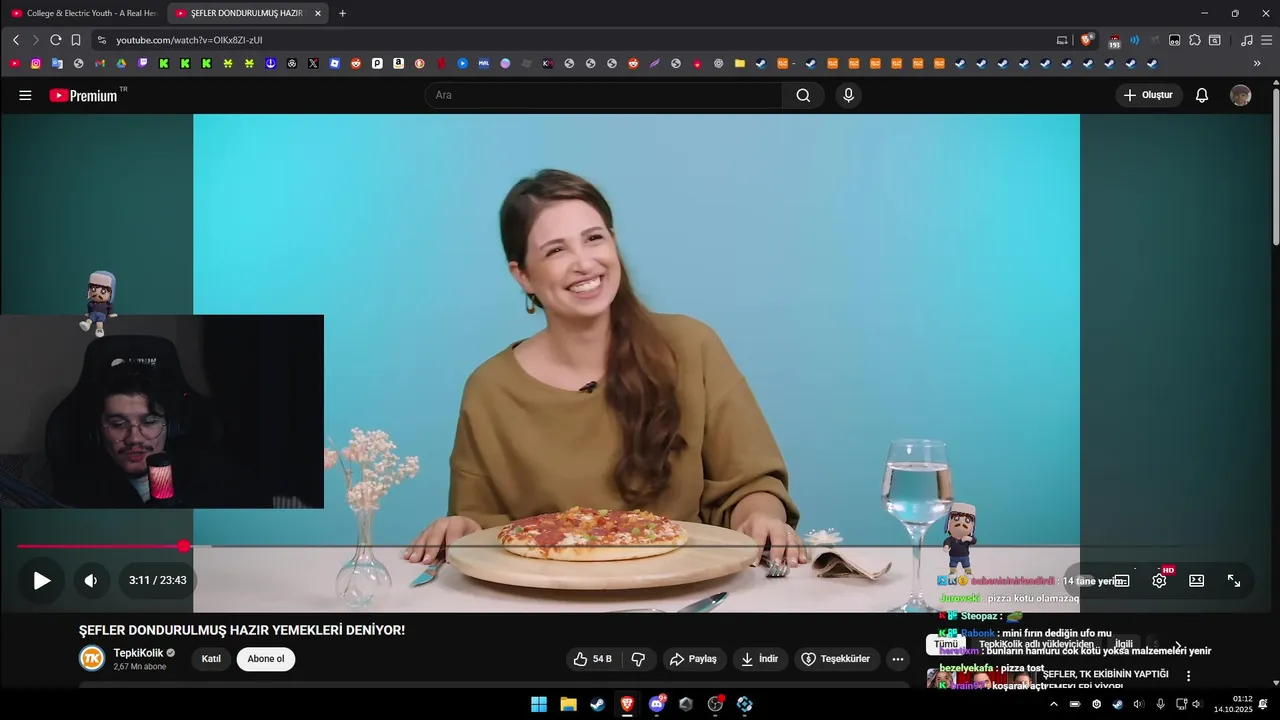This screenshot has height=720, width=1280.
Task: Start voice search with the microphone icon
Action: click(x=848, y=95)
